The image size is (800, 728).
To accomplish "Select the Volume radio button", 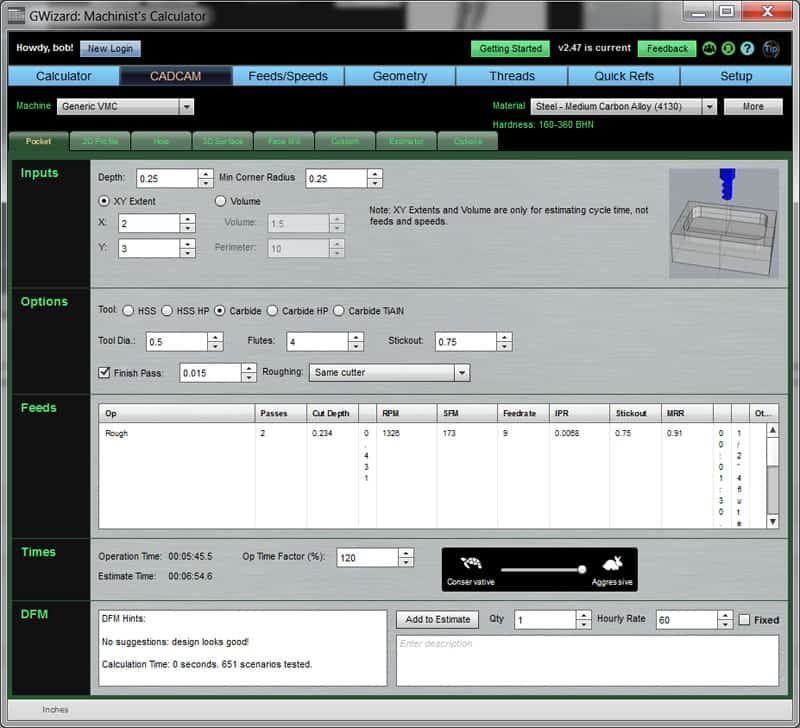I will coord(221,200).
